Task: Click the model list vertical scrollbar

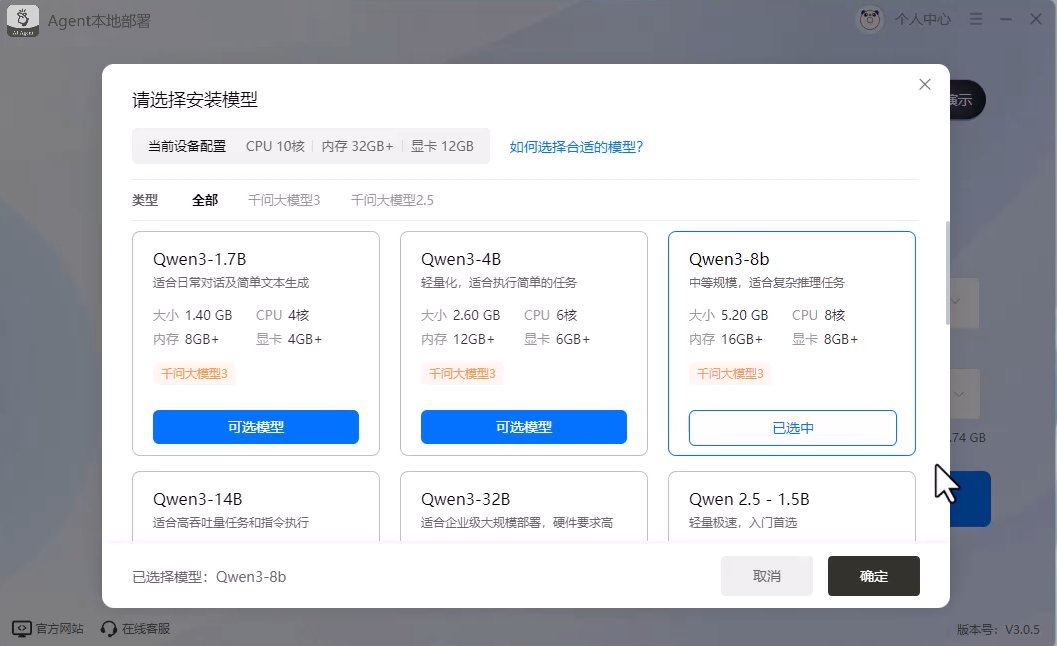Action: [948, 273]
